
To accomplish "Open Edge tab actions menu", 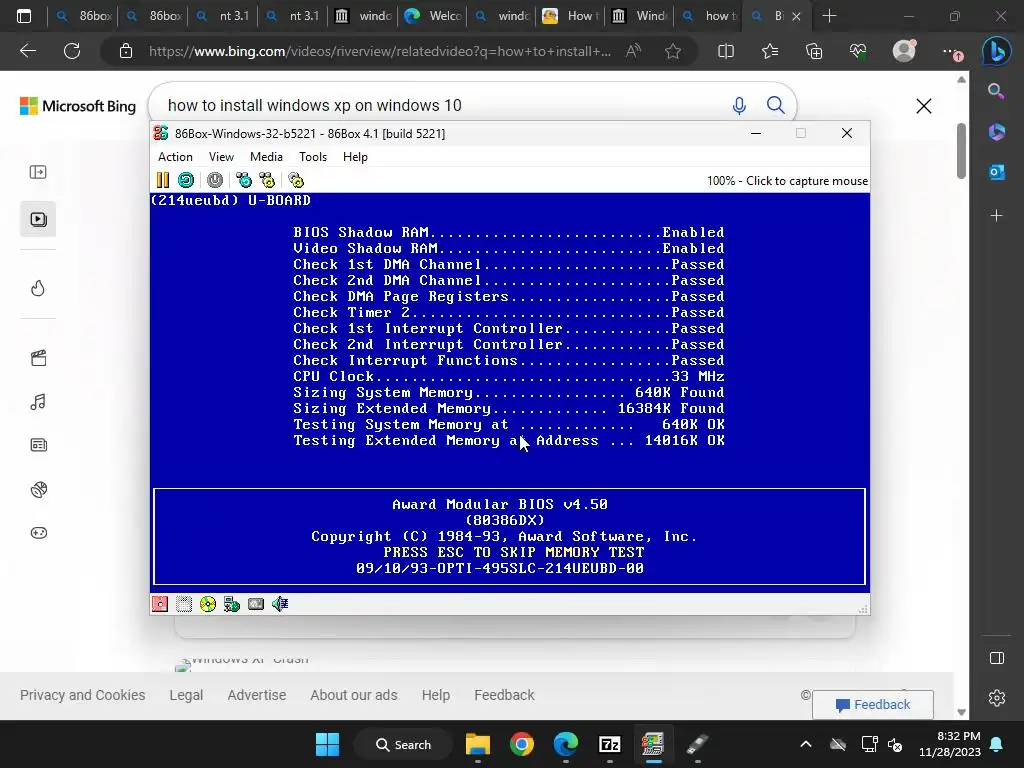I will (24, 16).
